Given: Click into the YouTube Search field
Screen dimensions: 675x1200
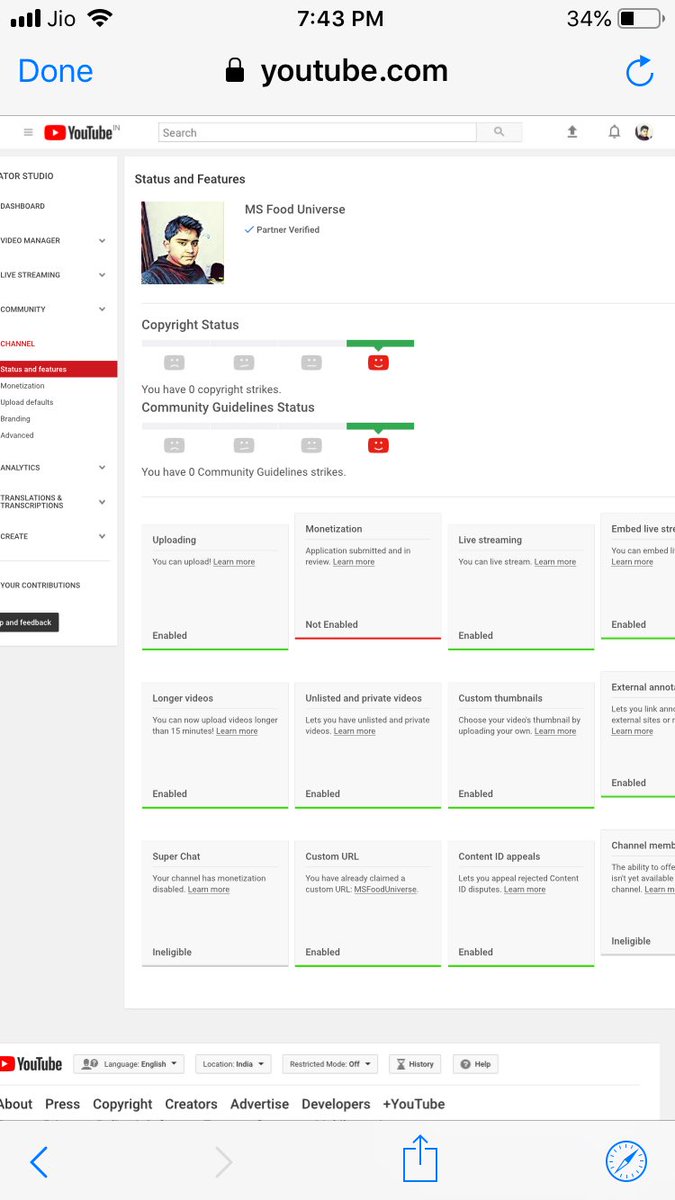Looking at the screenshot, I should pyautogui.click(x=317, y=132).
